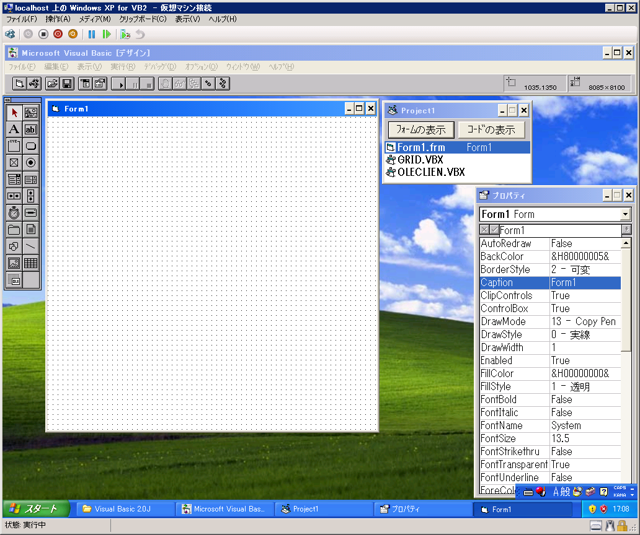Select OLECLIEN.VBX in the project list
The width and height of the screenshot is (640, 535).
[x=457, y=172]
